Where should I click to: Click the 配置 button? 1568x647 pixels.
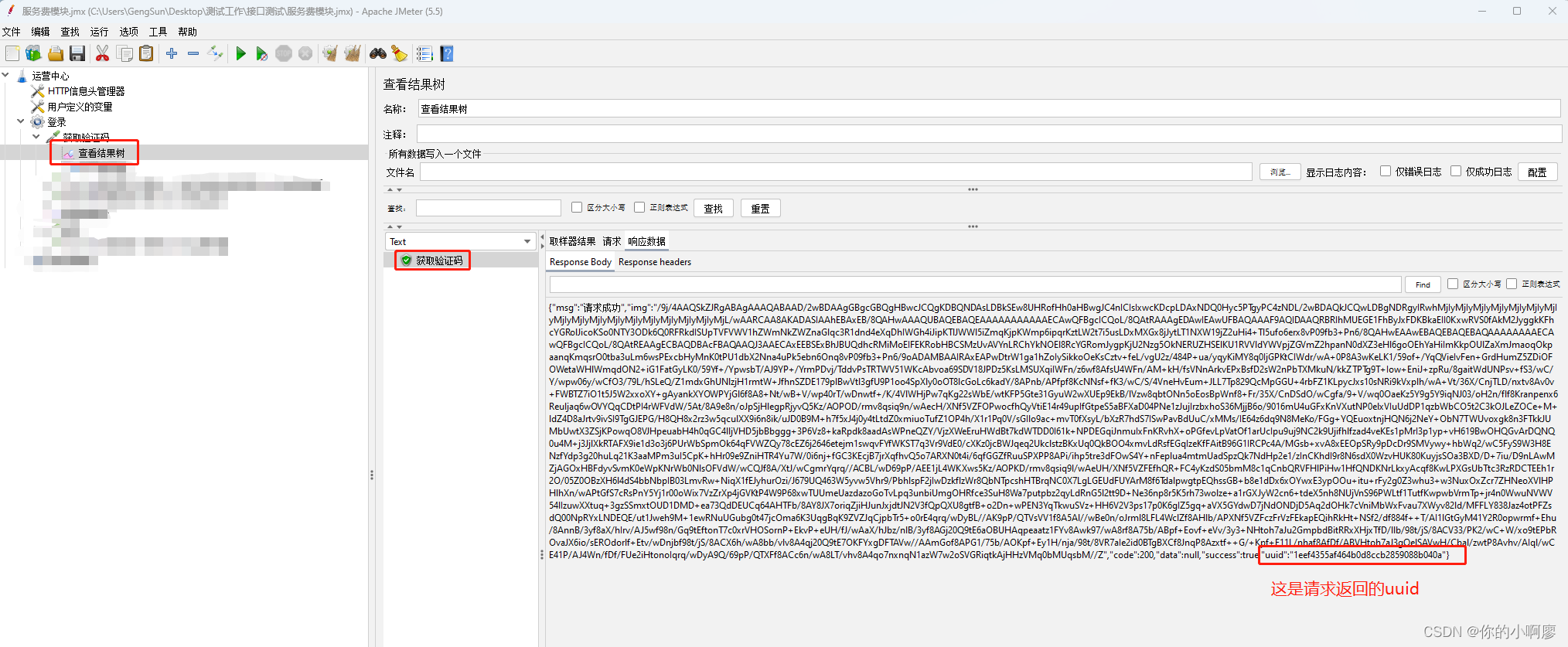pos(1537,172)
